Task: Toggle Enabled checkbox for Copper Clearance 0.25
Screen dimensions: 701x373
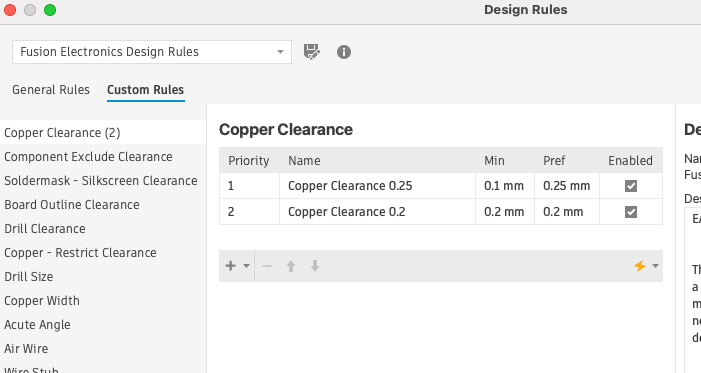Action: point(631,186)
